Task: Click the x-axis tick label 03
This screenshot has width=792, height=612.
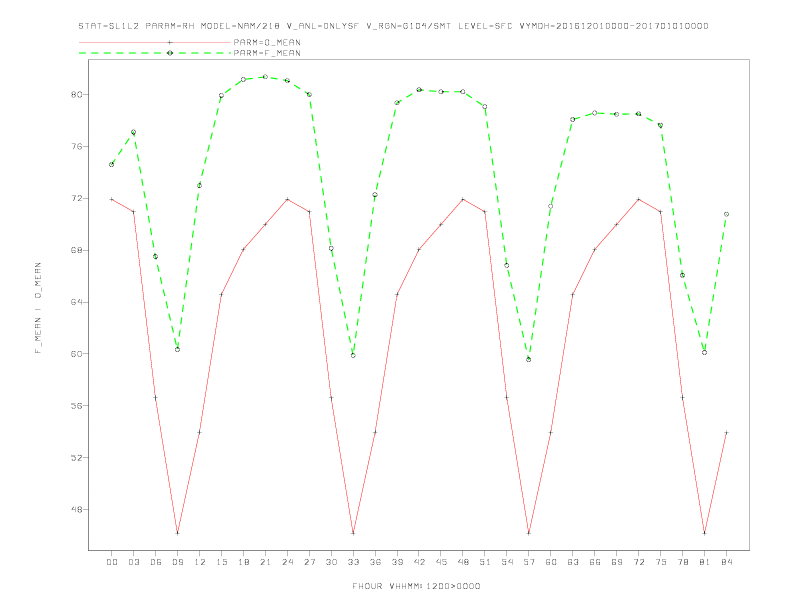Action: [133, 562]
